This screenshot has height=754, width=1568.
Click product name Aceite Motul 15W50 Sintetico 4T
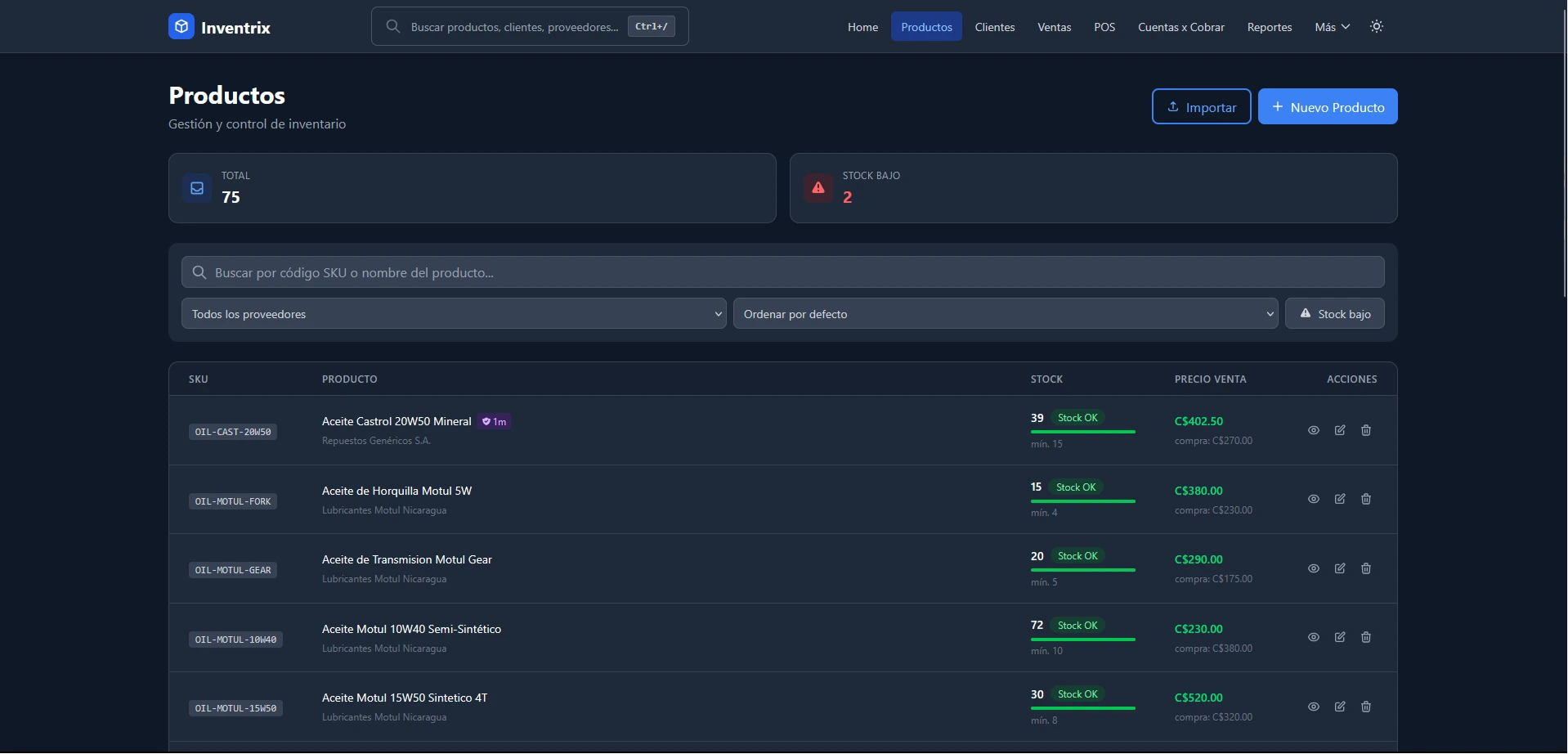(x=405, y=698)
